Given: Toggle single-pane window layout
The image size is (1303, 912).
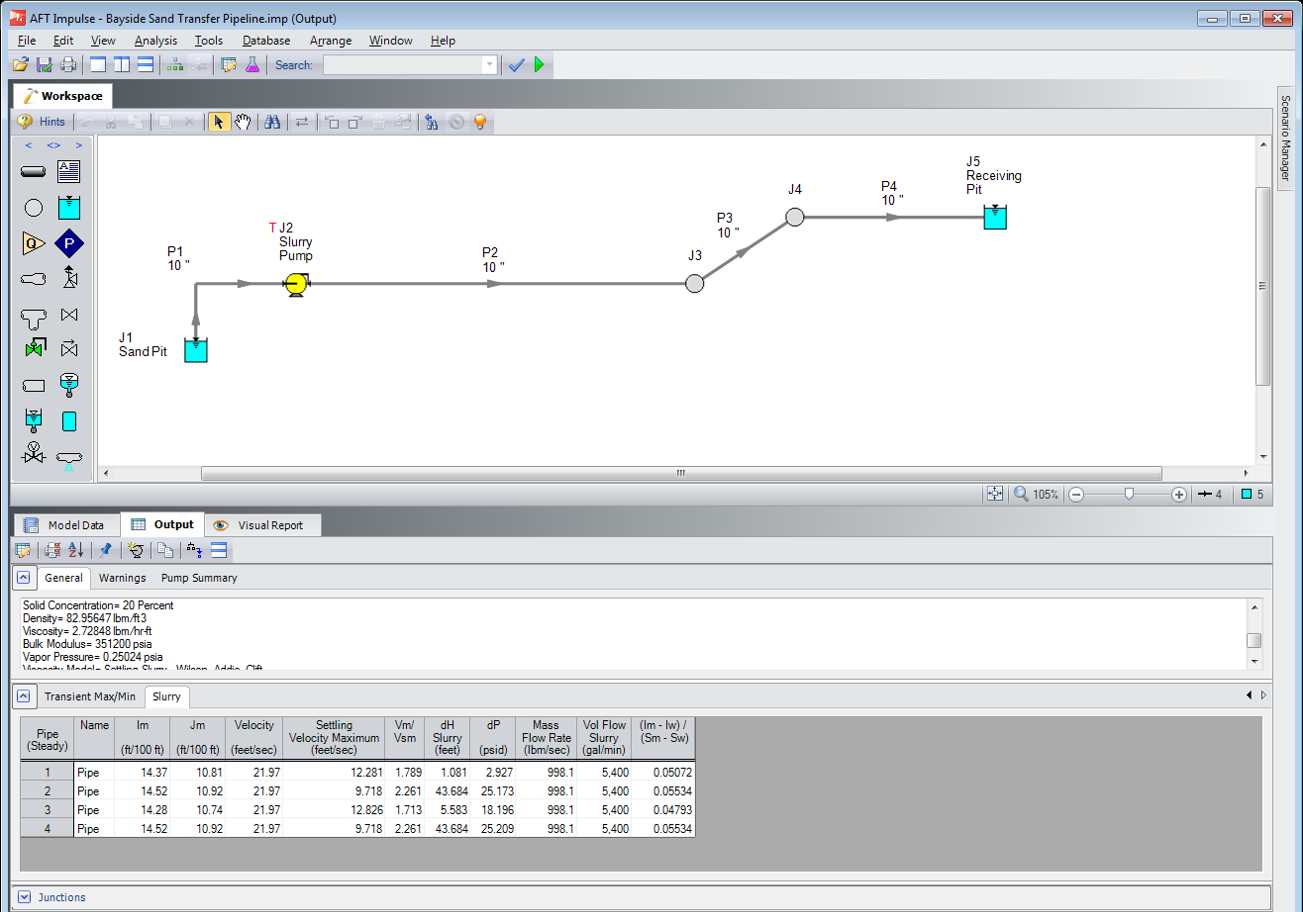Looking at the screenshot, I should 98,65.
